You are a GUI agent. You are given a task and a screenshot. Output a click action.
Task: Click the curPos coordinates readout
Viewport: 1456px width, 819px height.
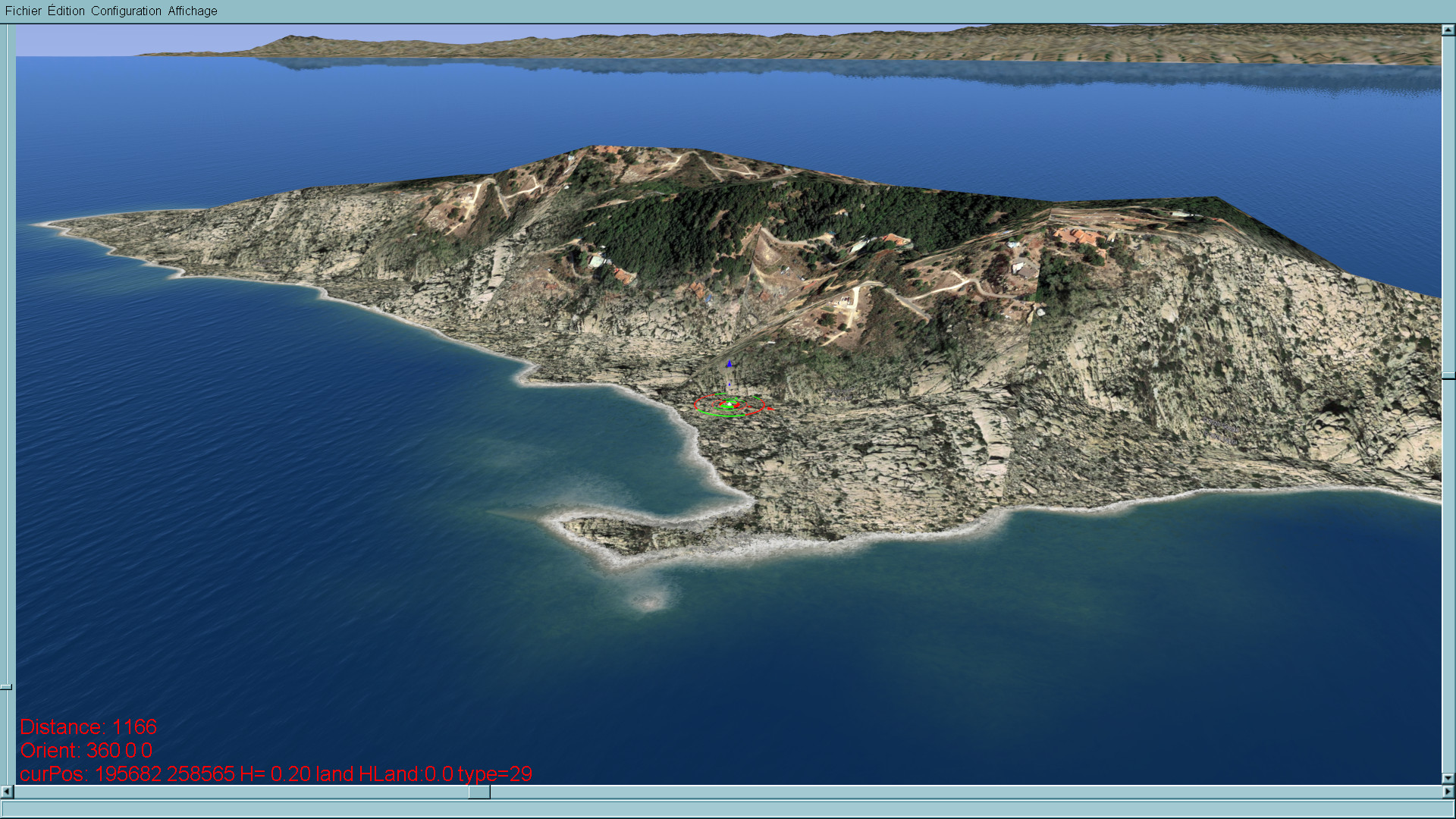click(275, 773)
